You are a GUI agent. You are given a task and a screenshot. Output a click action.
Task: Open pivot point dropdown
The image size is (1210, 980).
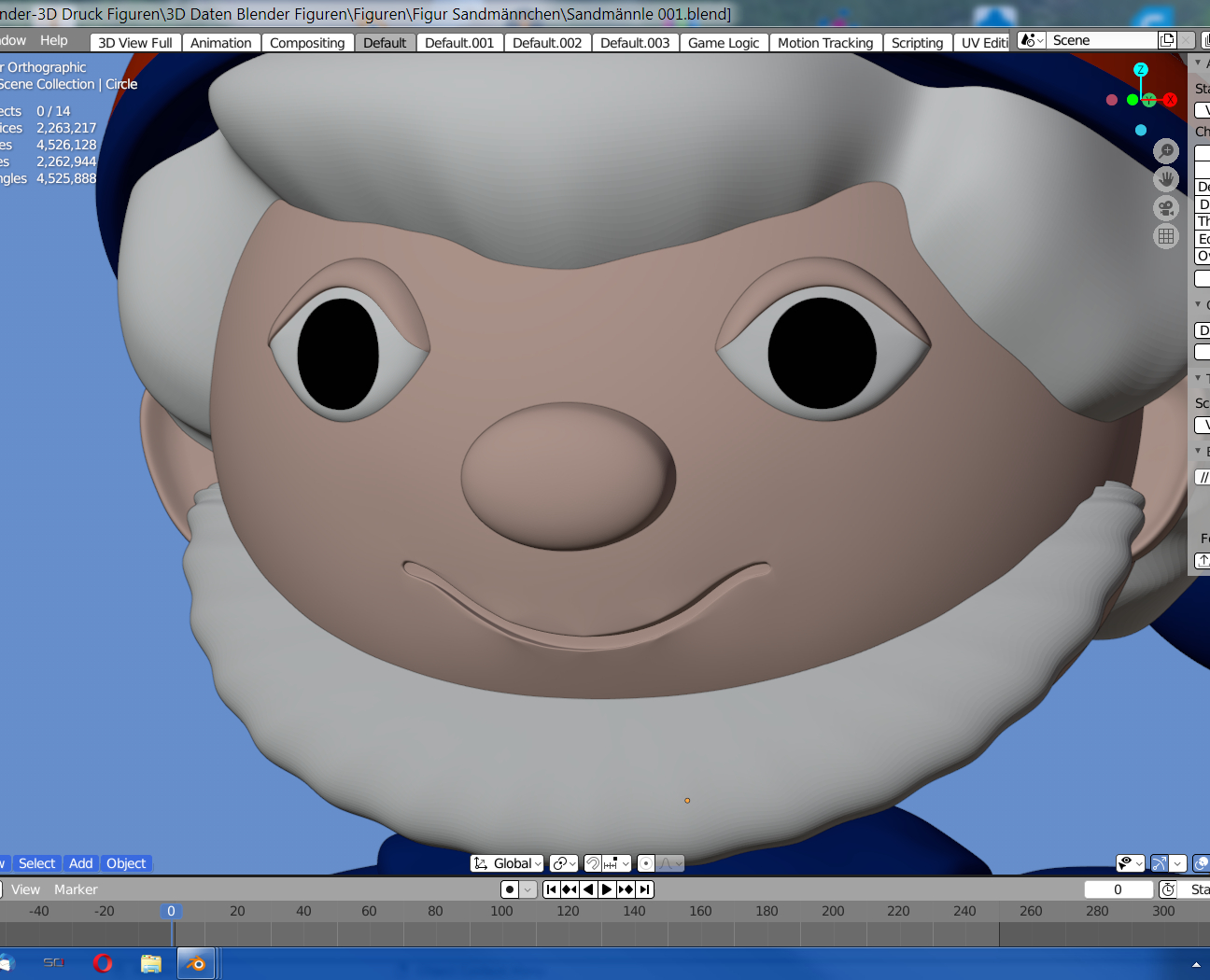tap(563, 863)
